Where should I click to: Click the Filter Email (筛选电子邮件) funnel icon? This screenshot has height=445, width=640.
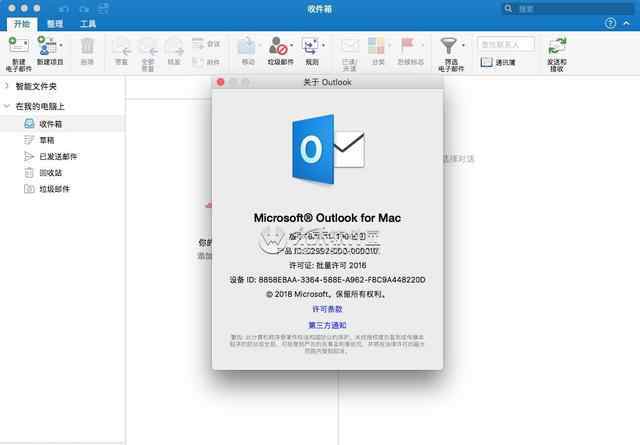pyautogui.click(x=449, y=46)
